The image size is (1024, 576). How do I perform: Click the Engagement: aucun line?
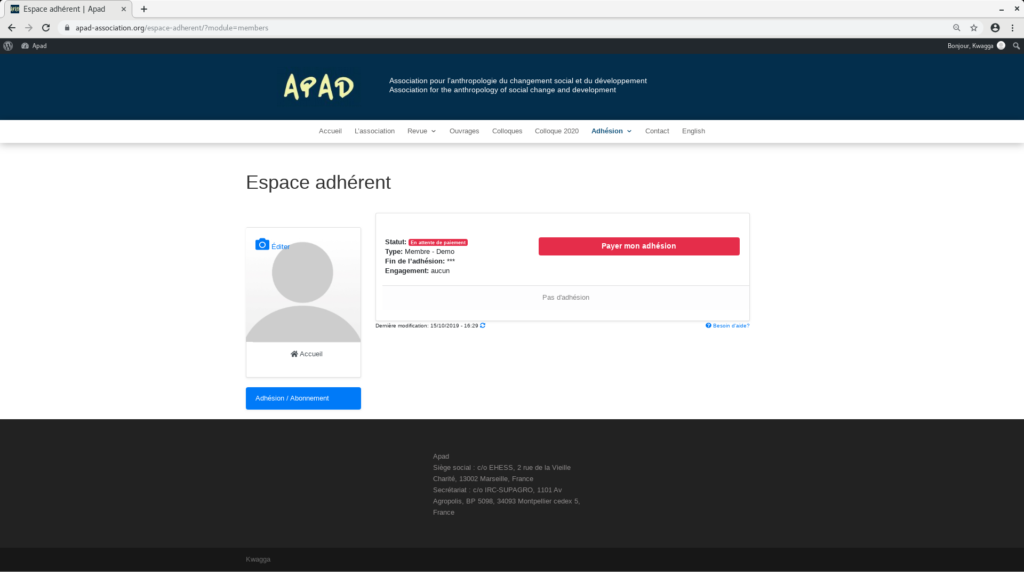[x=417, y=271]
